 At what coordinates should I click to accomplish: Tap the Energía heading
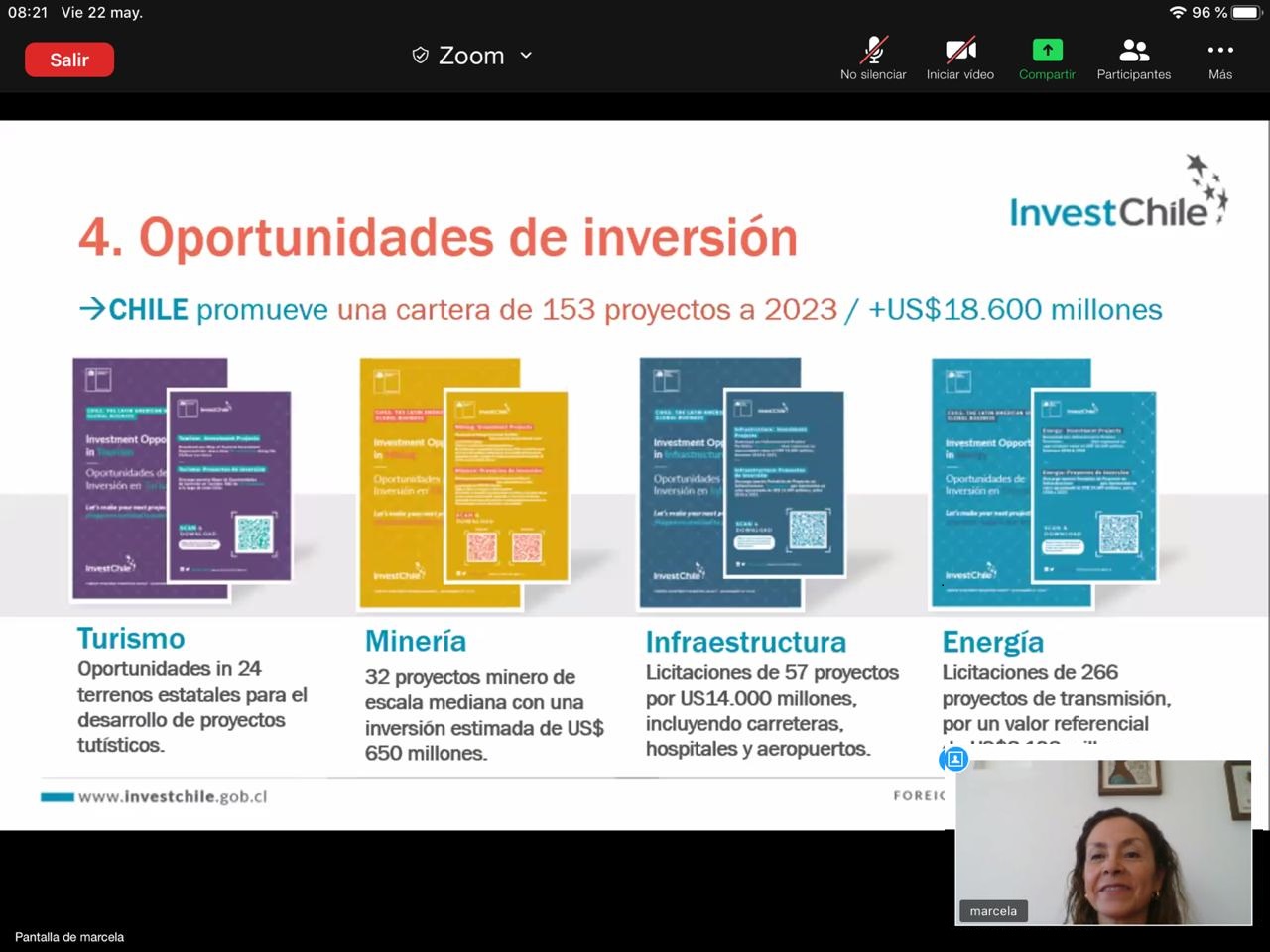(x=993, y=643)
